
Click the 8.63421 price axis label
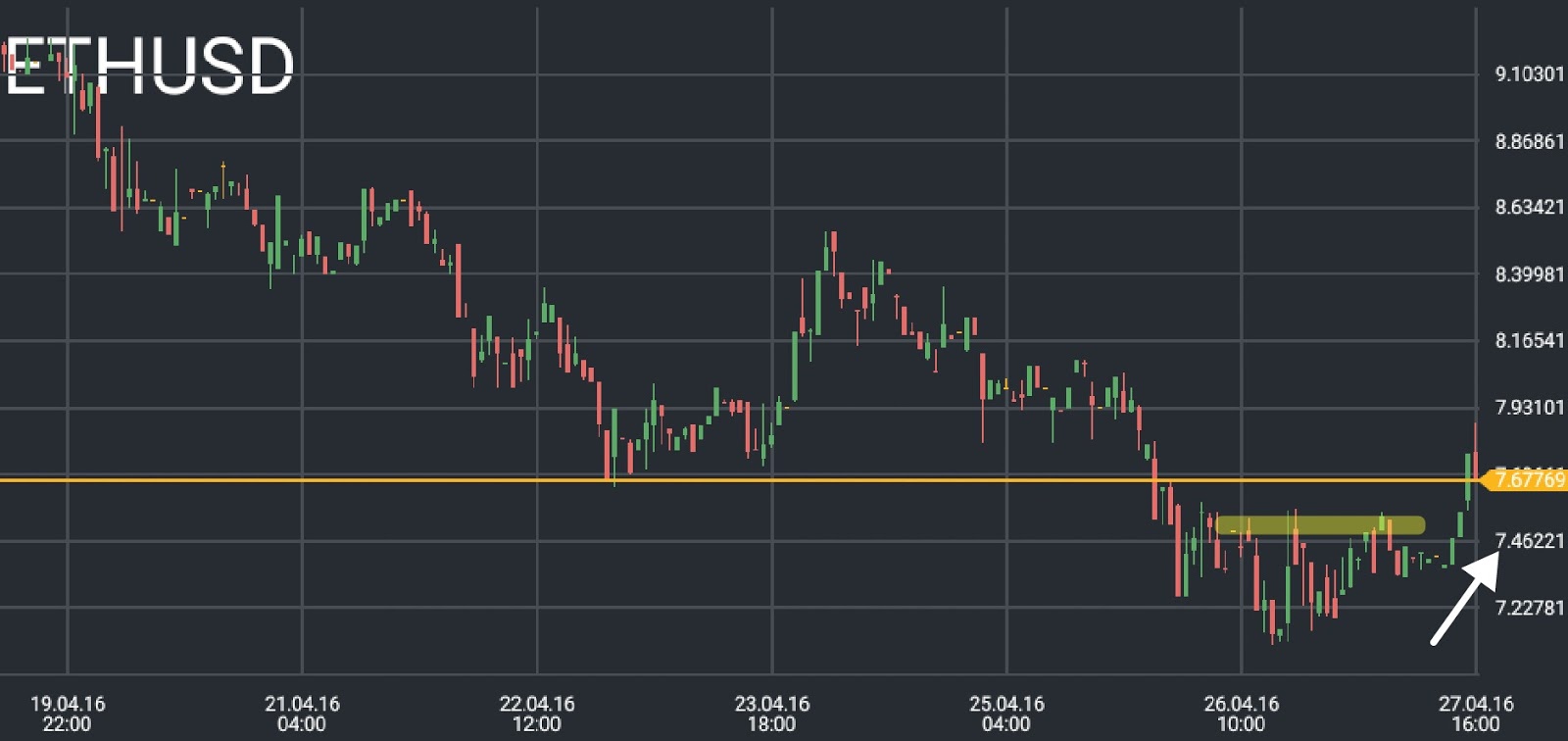coord(1530,207)
